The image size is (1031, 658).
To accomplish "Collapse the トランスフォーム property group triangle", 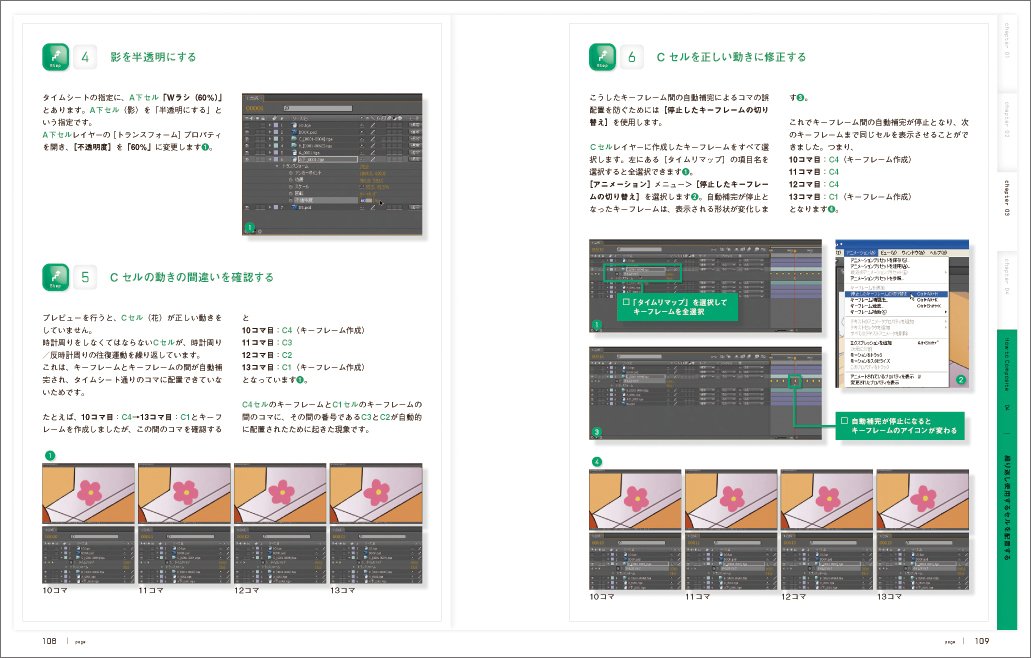I will (x=277, y=166).
